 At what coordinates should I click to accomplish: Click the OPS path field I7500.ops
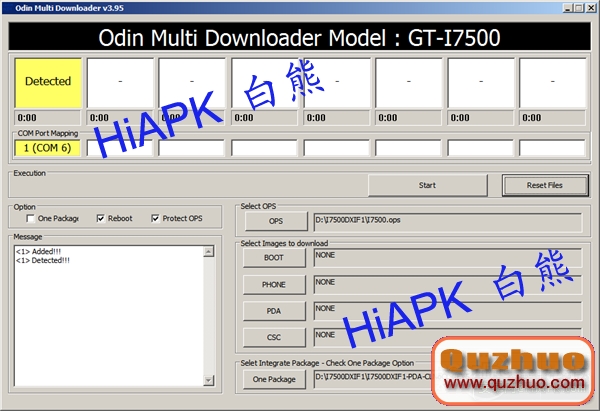[448, 222]
